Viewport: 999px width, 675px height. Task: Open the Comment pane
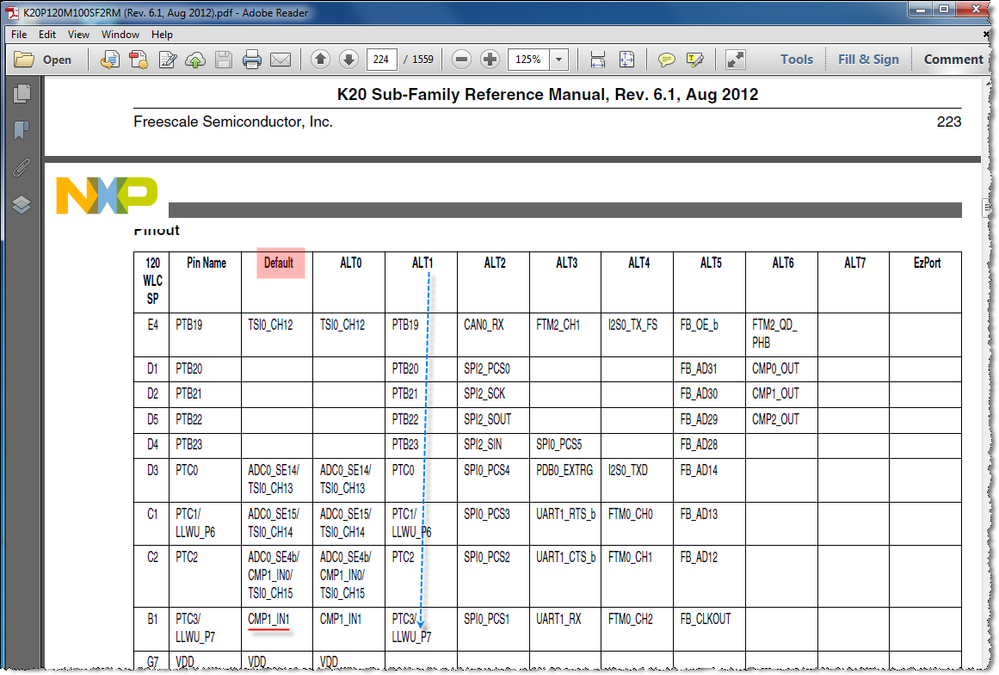coord(953,59)
